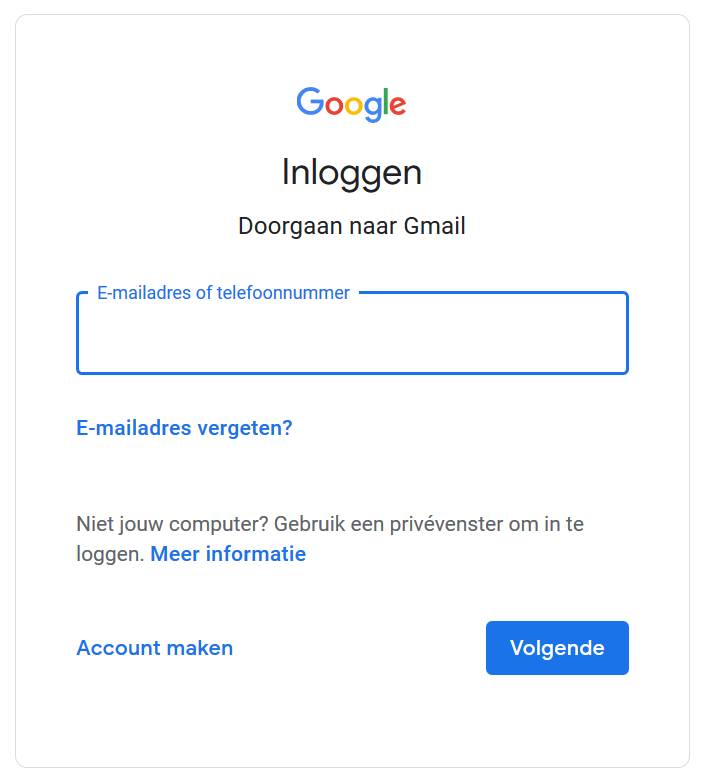
Task: Click the word 'Gebruik' in the notice
Action: click(x=310, y=524)
